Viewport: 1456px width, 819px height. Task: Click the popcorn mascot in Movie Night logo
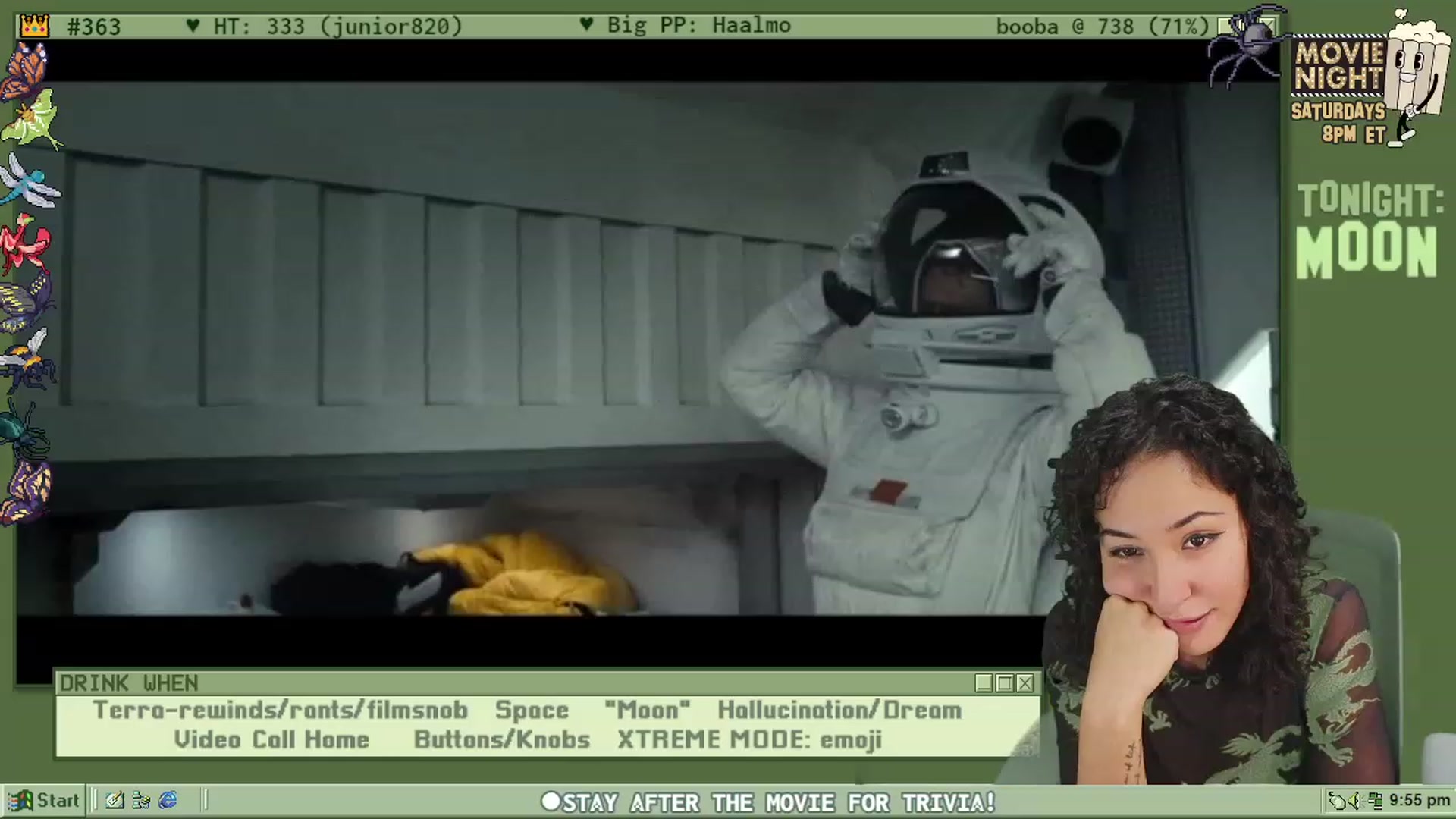coord(1417,76)
